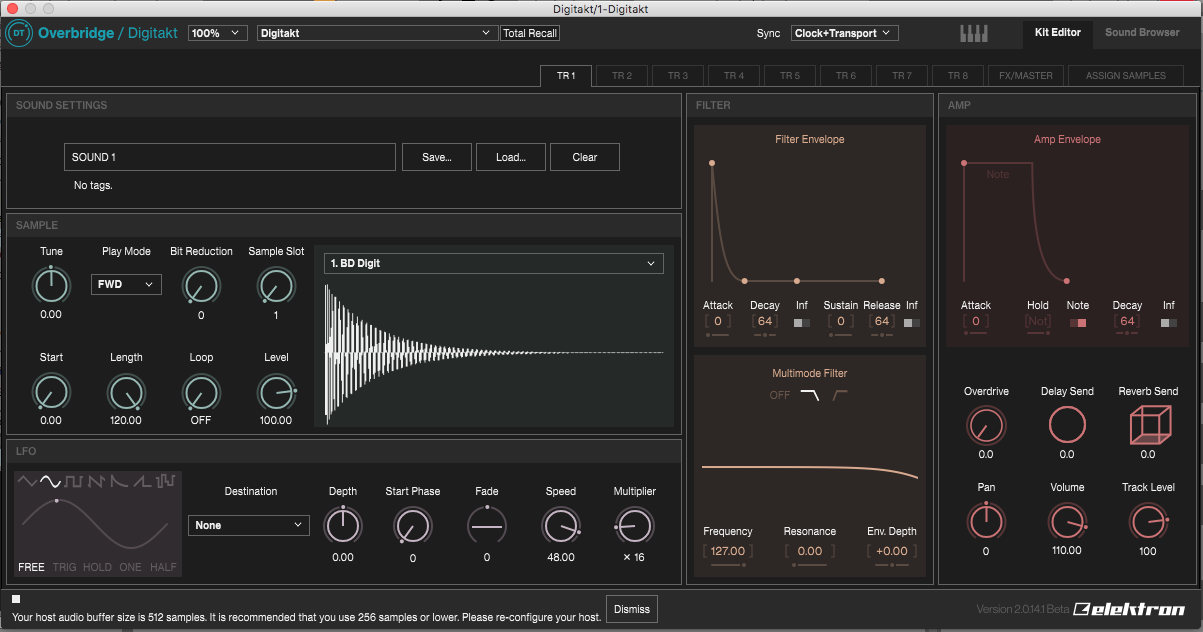Toggle filter Release Inf switch
The height and width of the screenshot is (632, 1203).
(912, 322)
